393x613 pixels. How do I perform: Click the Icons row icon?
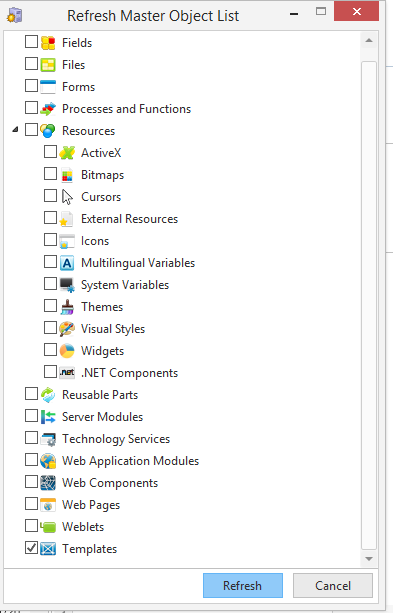67,241
